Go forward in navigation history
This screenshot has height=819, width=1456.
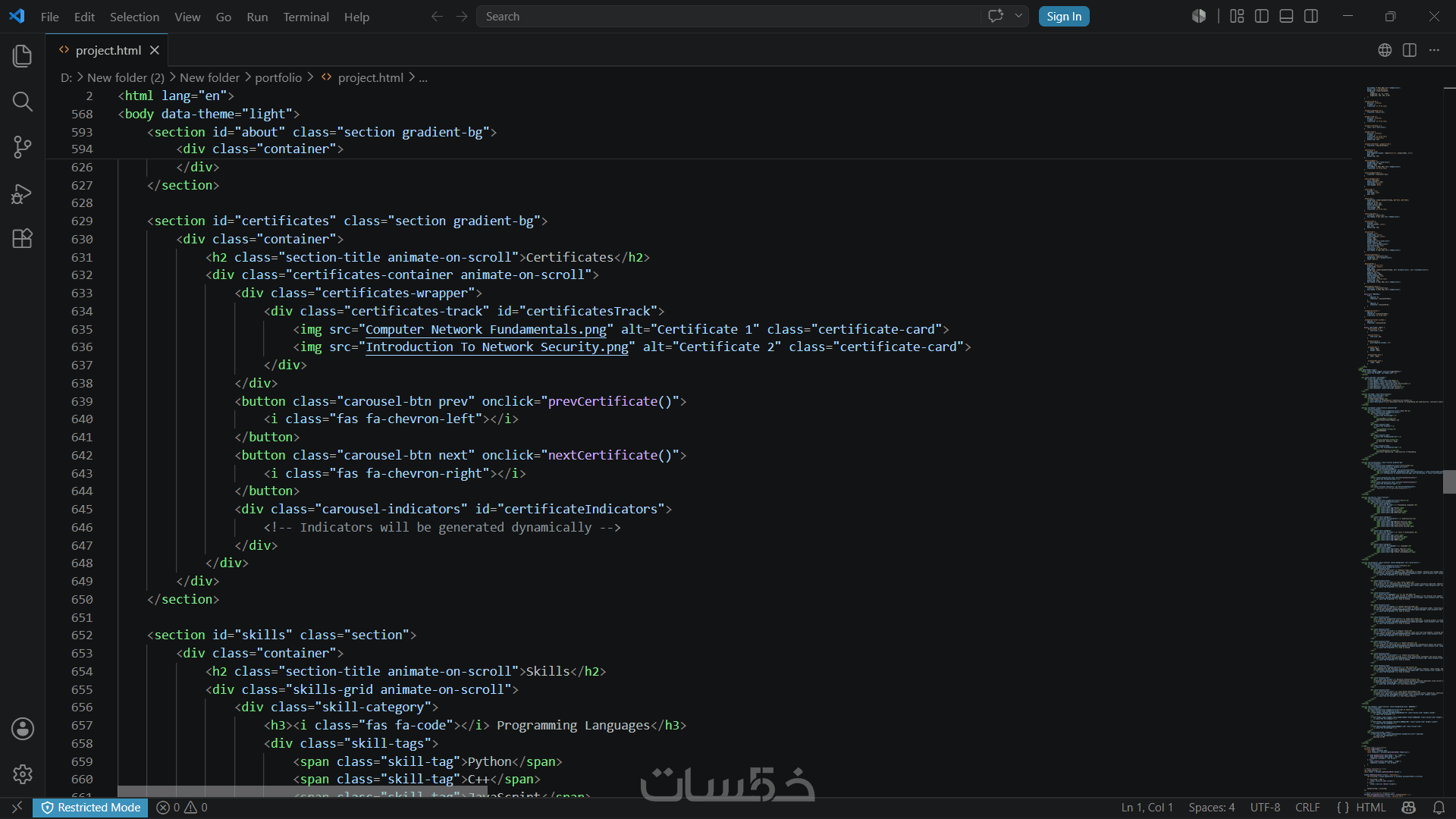click(x=462, y=17)
